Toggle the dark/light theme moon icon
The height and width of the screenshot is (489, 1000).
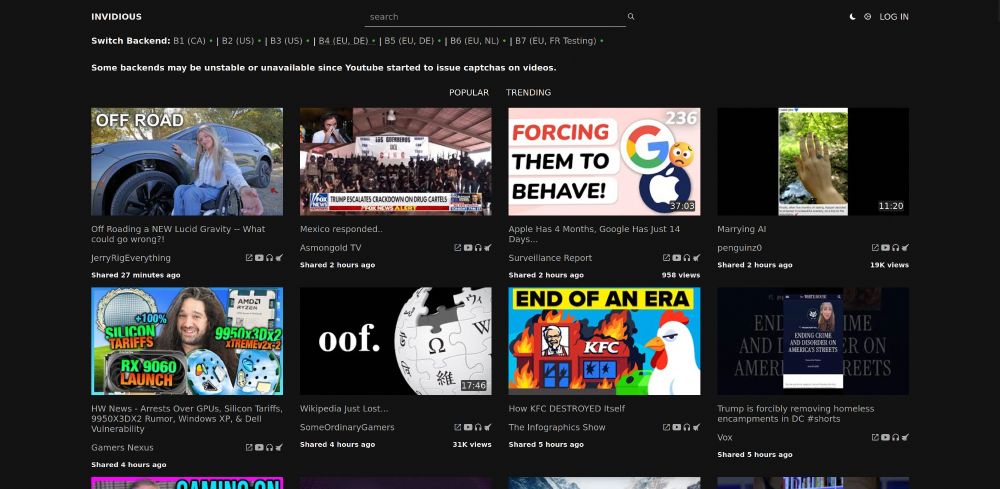853,17
